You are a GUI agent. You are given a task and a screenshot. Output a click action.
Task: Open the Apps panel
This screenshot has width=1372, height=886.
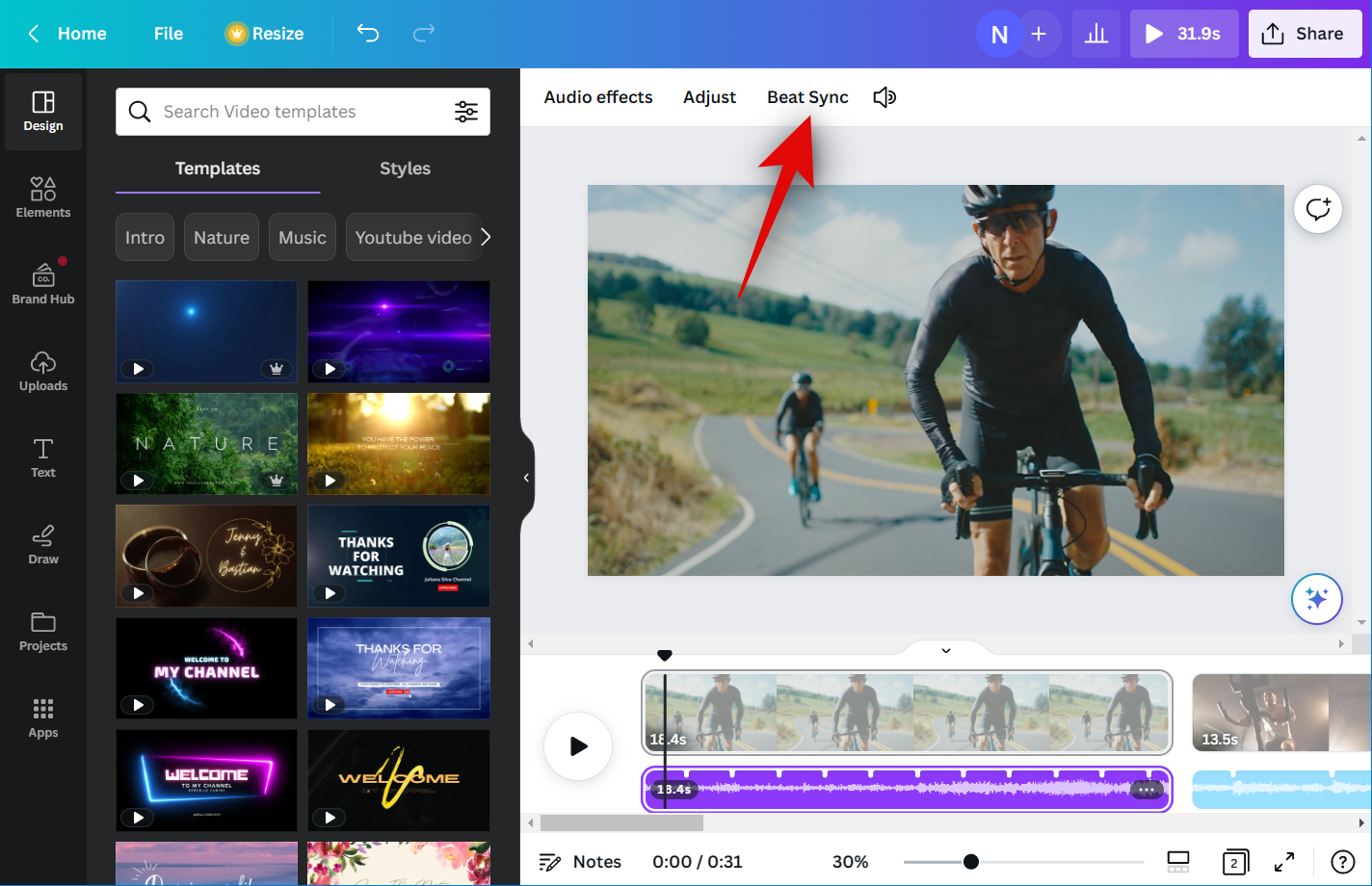tap(43, 717)
